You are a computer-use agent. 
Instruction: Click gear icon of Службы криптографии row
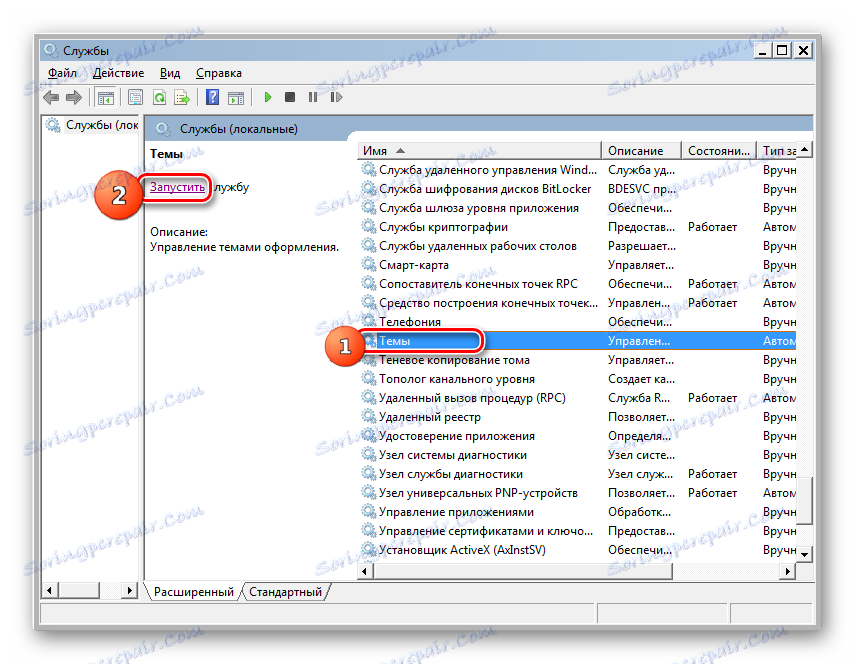point(369,227)
